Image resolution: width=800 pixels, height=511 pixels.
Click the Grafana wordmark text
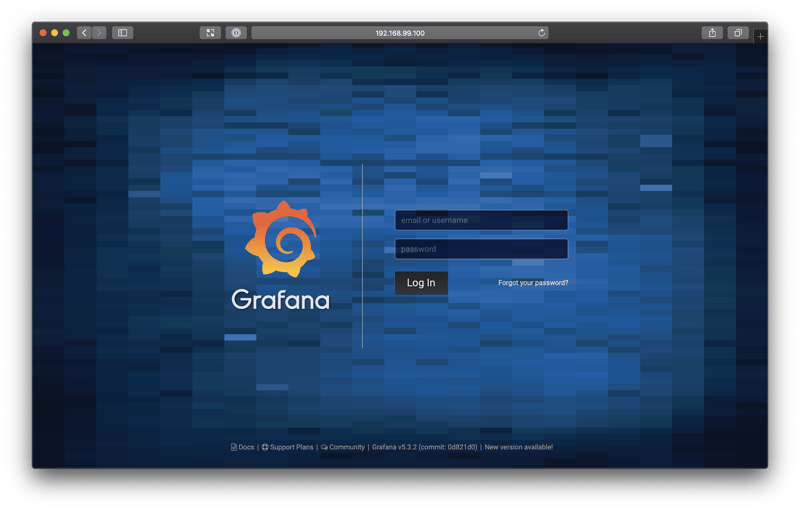[x=281, y=300]
